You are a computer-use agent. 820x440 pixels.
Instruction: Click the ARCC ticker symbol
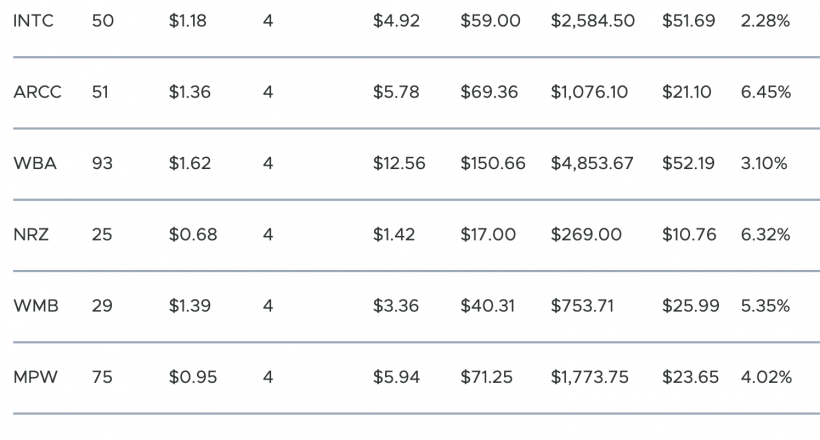pos(37,92)
